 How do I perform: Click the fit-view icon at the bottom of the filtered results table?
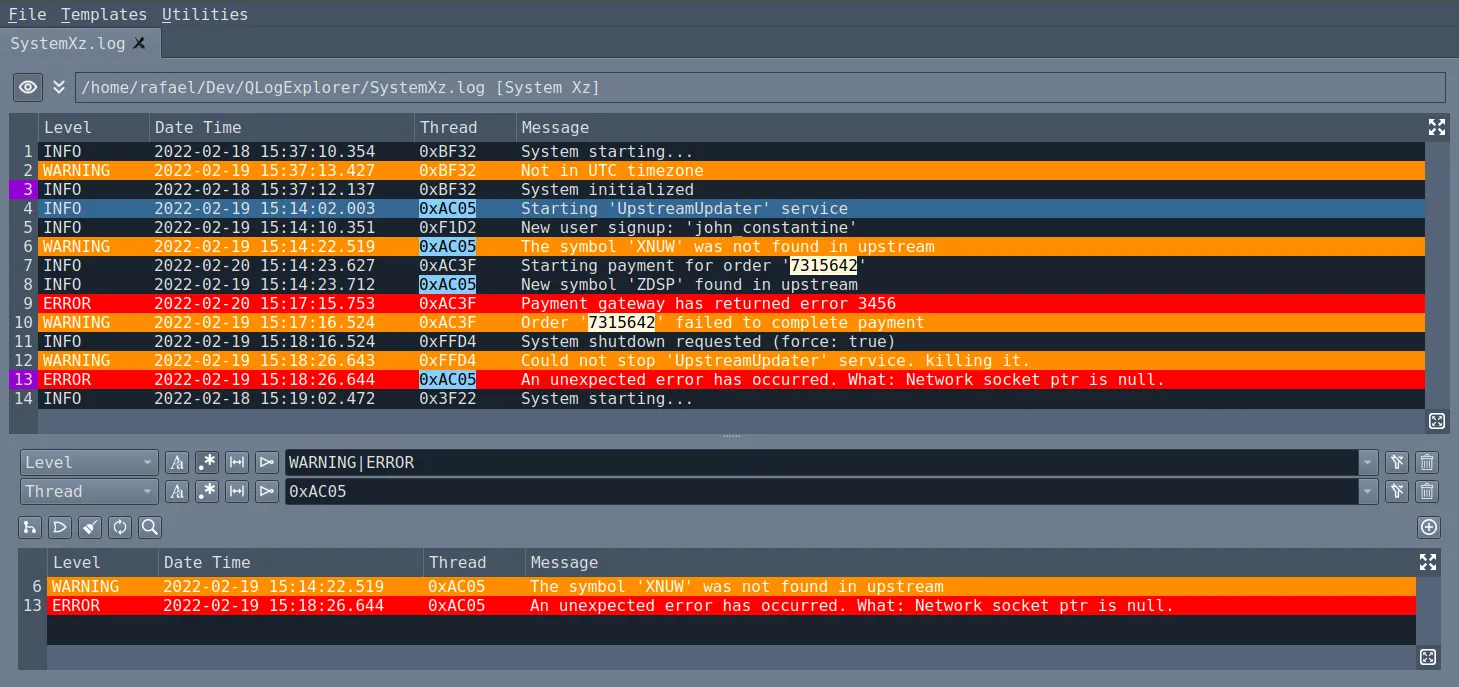click(1428, 657)
